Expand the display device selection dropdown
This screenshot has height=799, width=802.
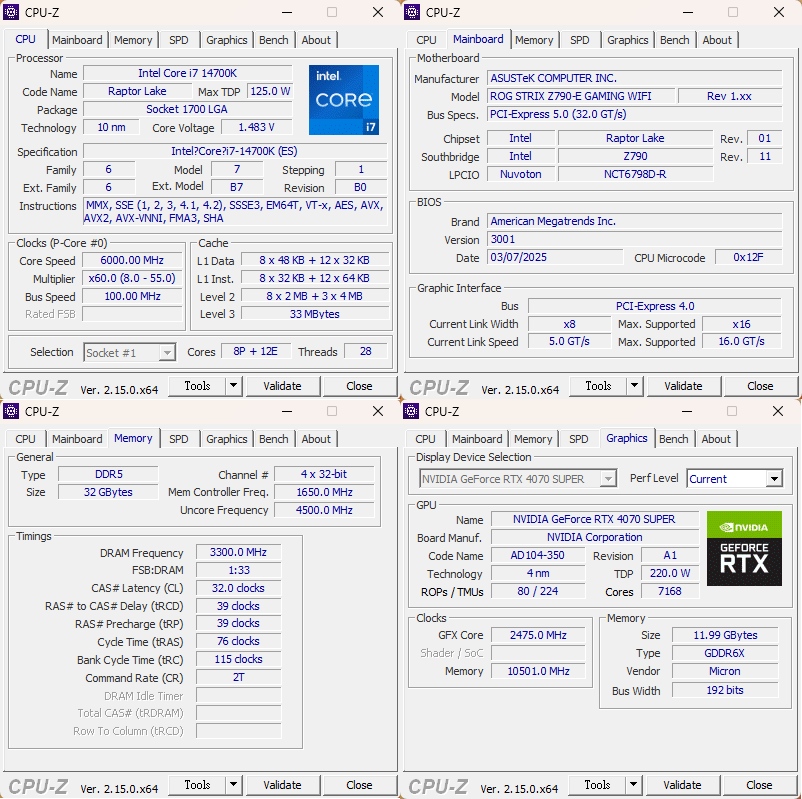tap(608, 479)
